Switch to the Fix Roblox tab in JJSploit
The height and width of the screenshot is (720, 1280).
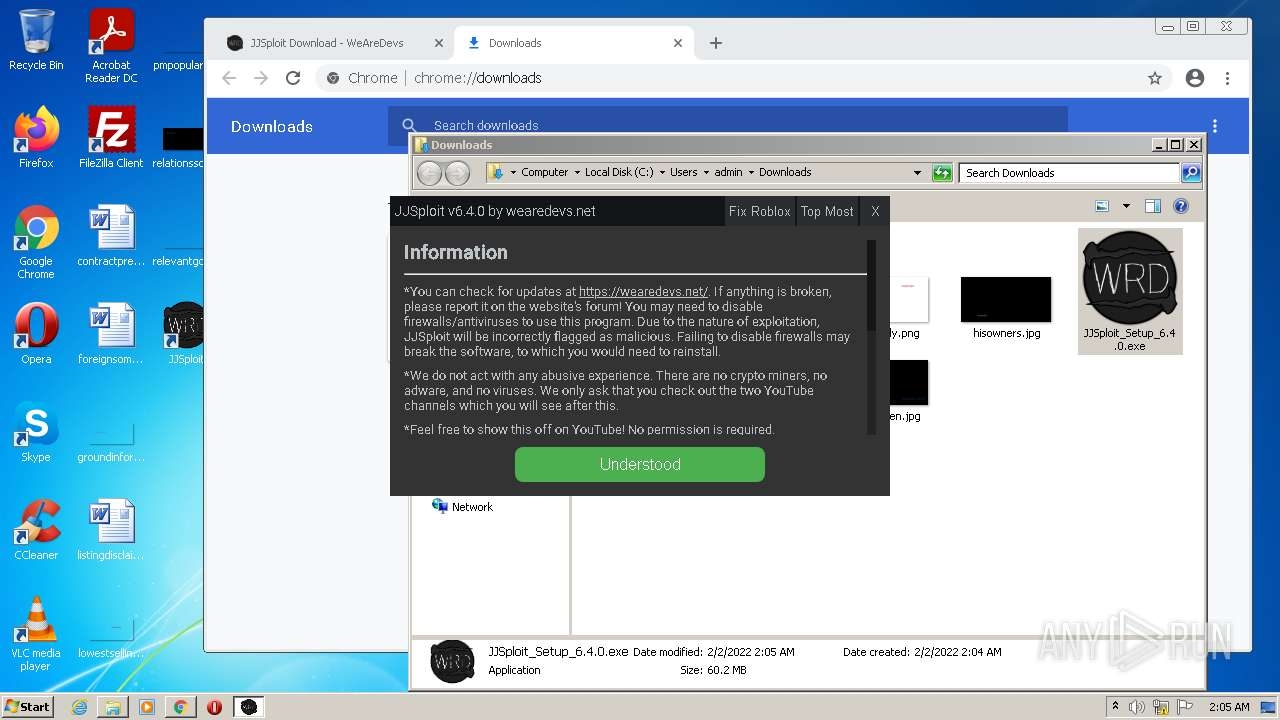pos(759,211)
